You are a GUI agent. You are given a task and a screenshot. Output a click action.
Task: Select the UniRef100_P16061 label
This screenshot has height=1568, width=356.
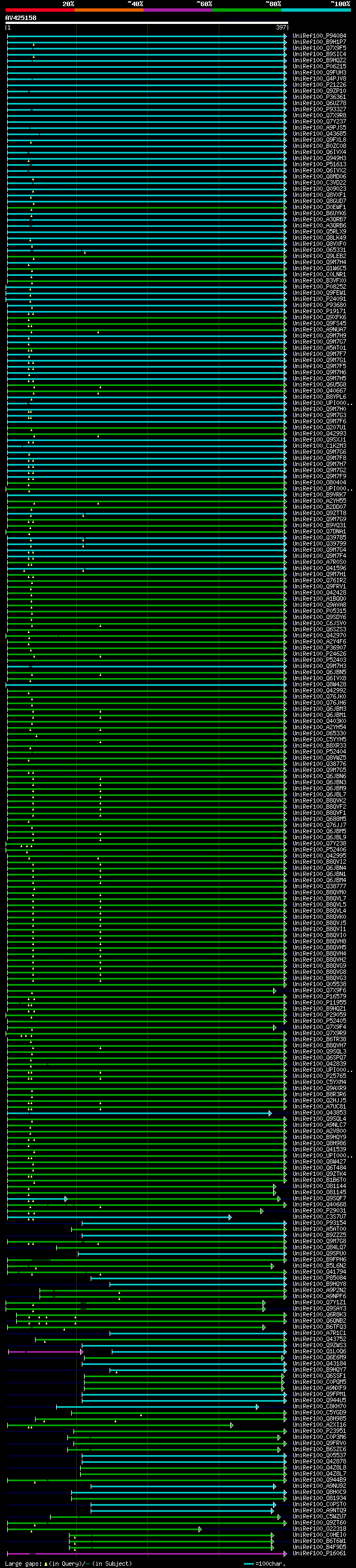click(x=319, y=1554)
